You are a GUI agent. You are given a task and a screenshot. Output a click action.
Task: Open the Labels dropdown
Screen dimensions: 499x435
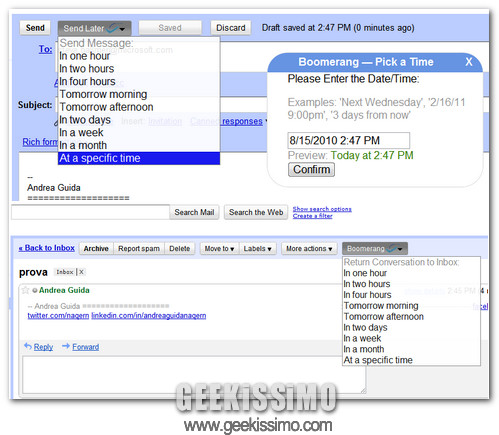(257, 249)
